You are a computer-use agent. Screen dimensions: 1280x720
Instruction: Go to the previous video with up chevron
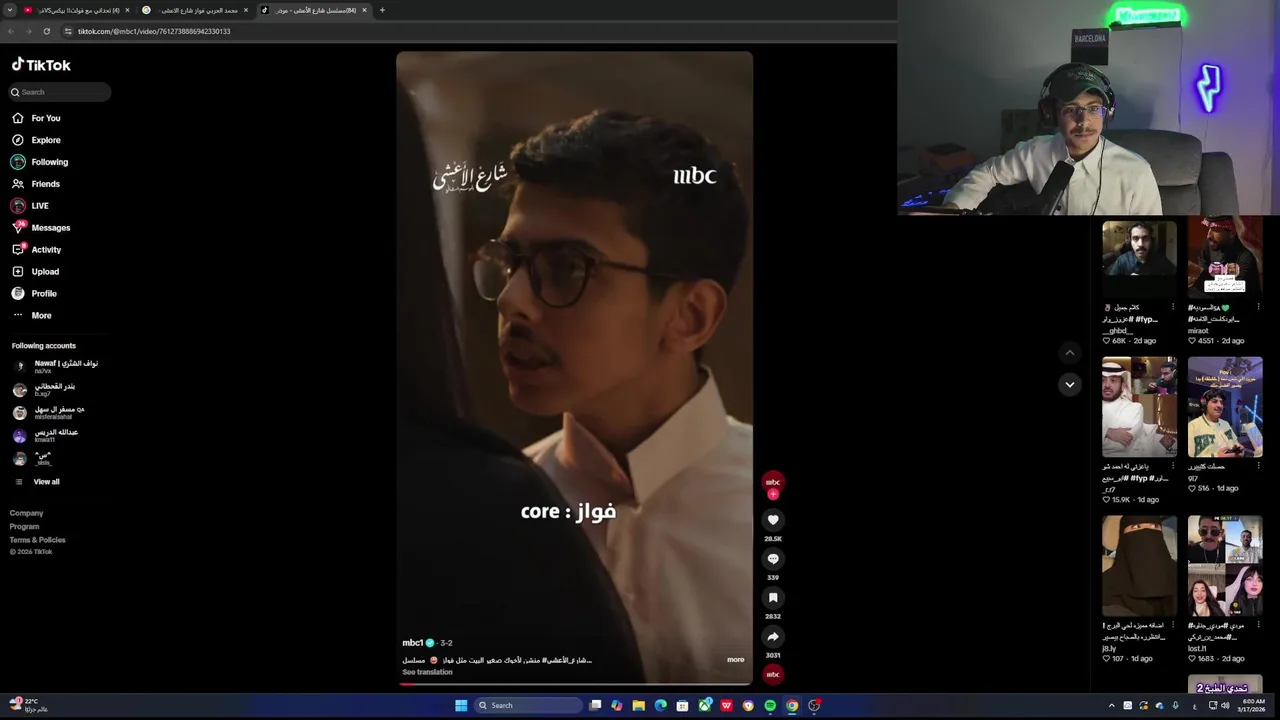[x=1070, y=352]
